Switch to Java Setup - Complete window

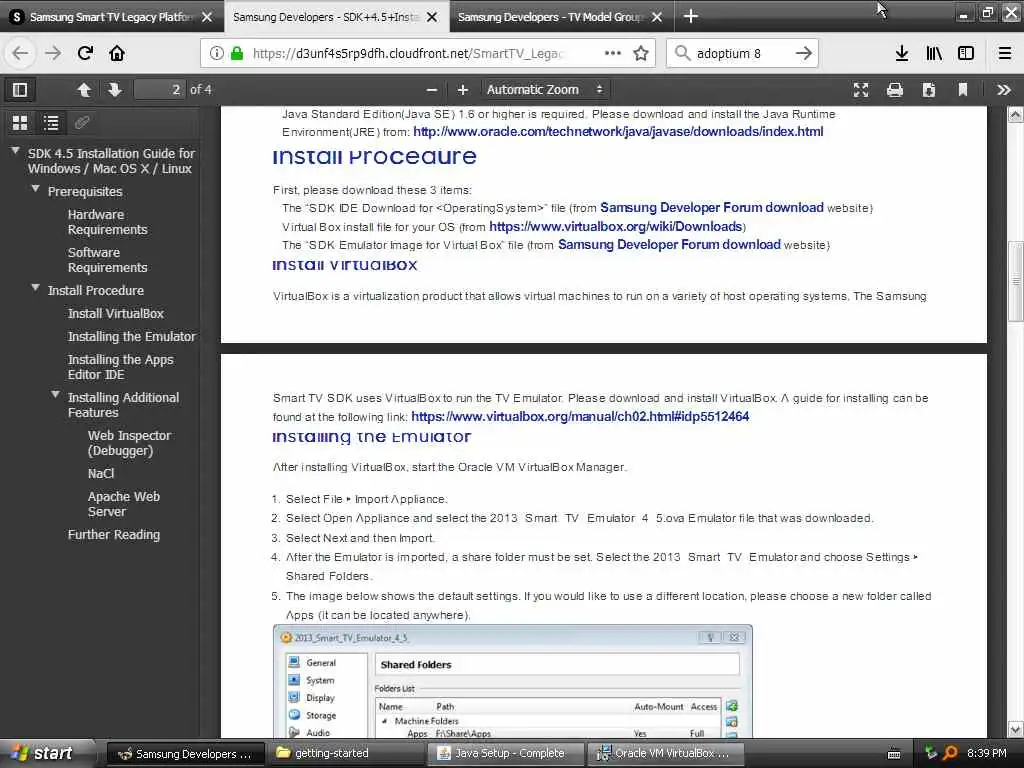[507, 753]
